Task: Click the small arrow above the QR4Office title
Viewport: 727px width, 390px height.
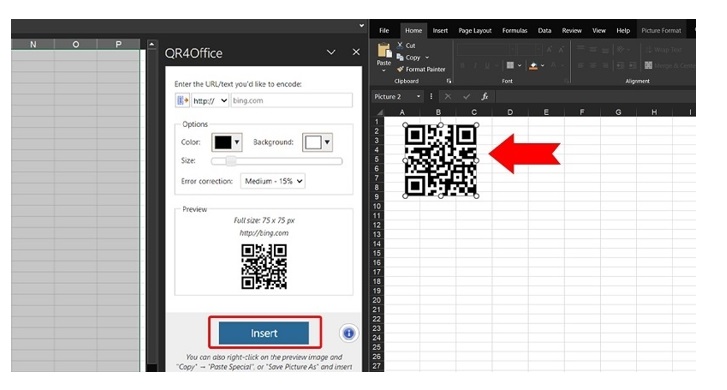Action: (x=362, y=26)
